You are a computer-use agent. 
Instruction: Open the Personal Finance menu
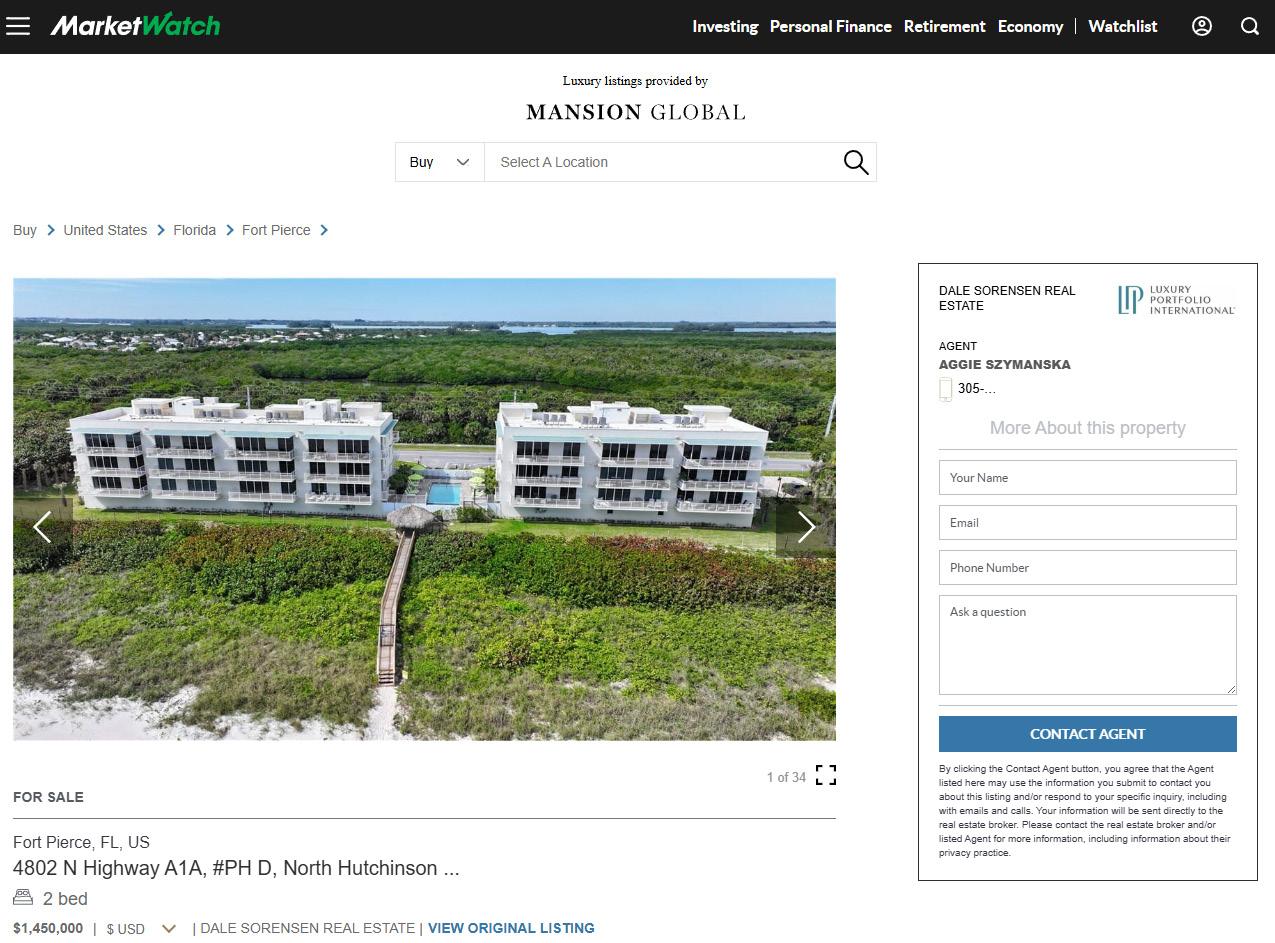click(830, 26)
